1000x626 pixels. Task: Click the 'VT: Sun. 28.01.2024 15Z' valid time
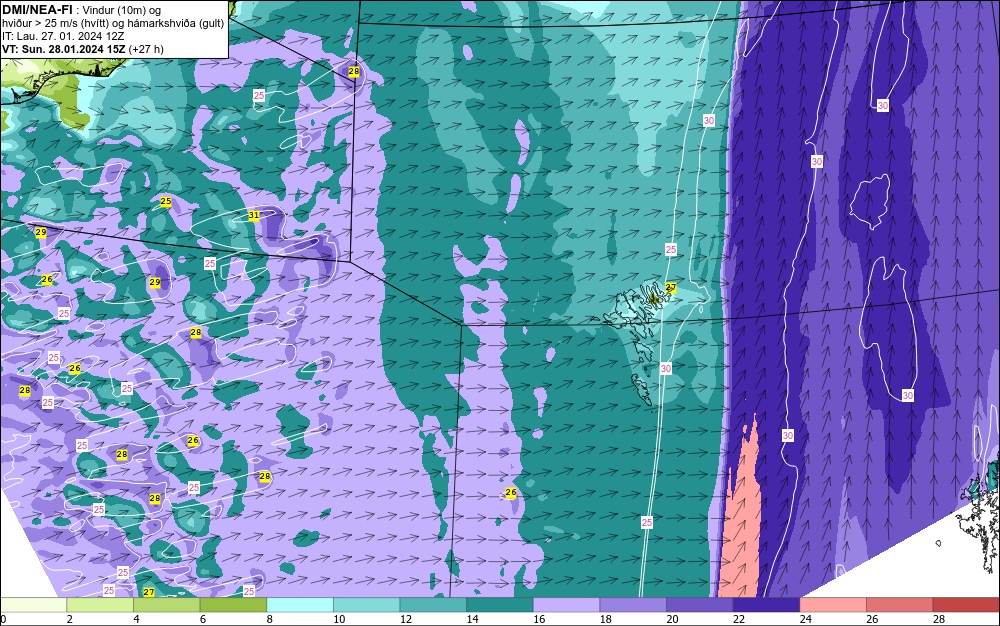coord(63,49)
